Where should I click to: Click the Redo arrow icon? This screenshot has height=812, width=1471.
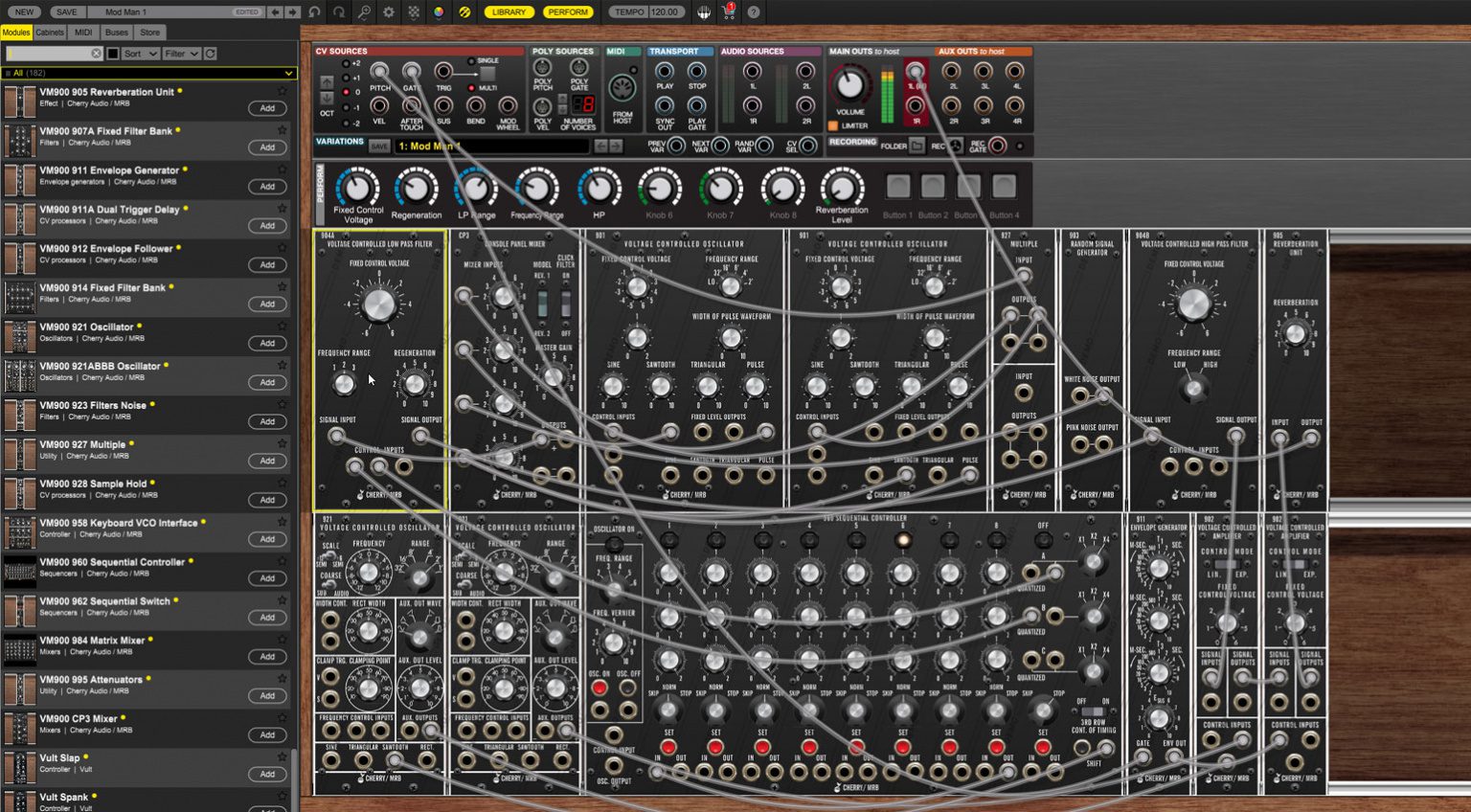click(337, 12)
